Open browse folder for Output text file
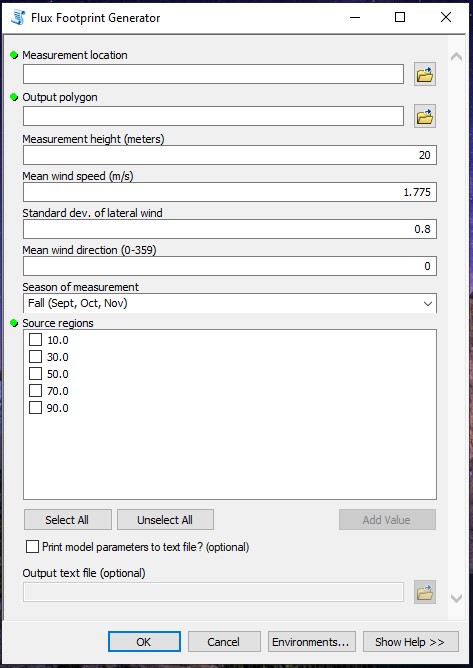The image size is (473, 668). point(425,592)
